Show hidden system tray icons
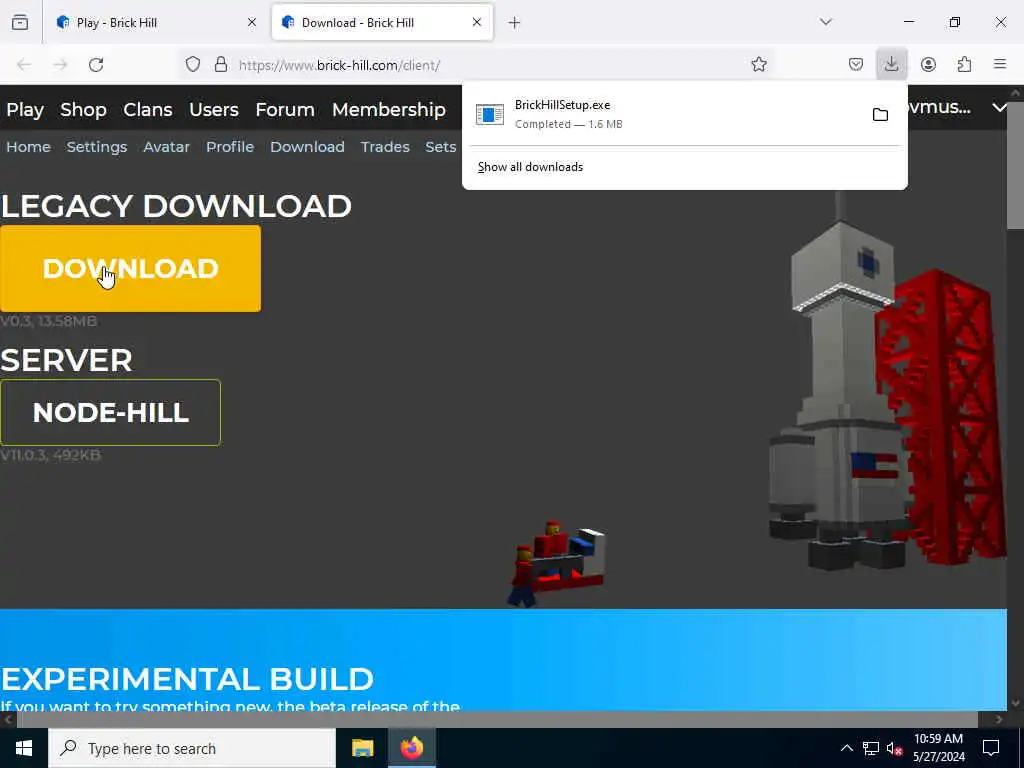 click(846, 748)
